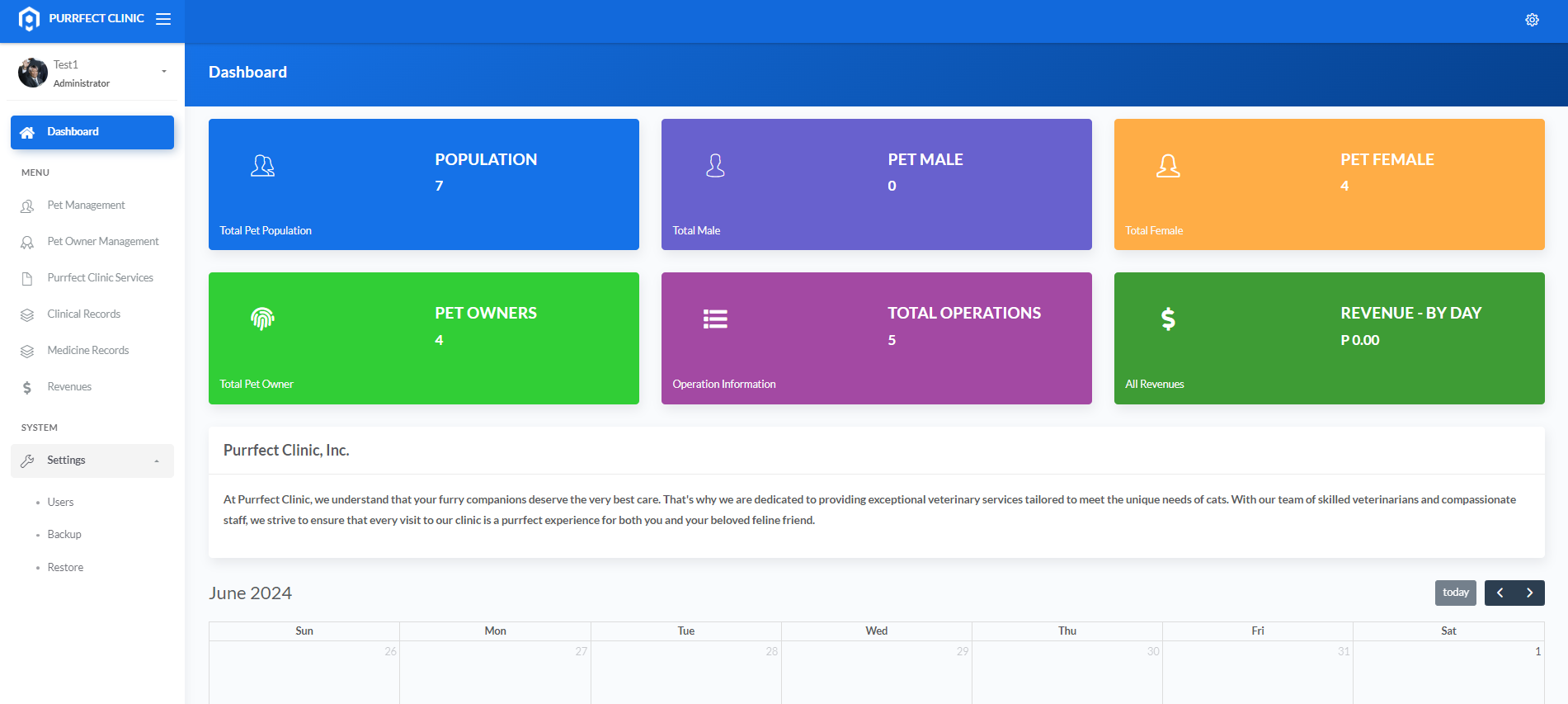Click Total Female label
Screen dimensions: 1568x704
click(x=1154, y=230)
